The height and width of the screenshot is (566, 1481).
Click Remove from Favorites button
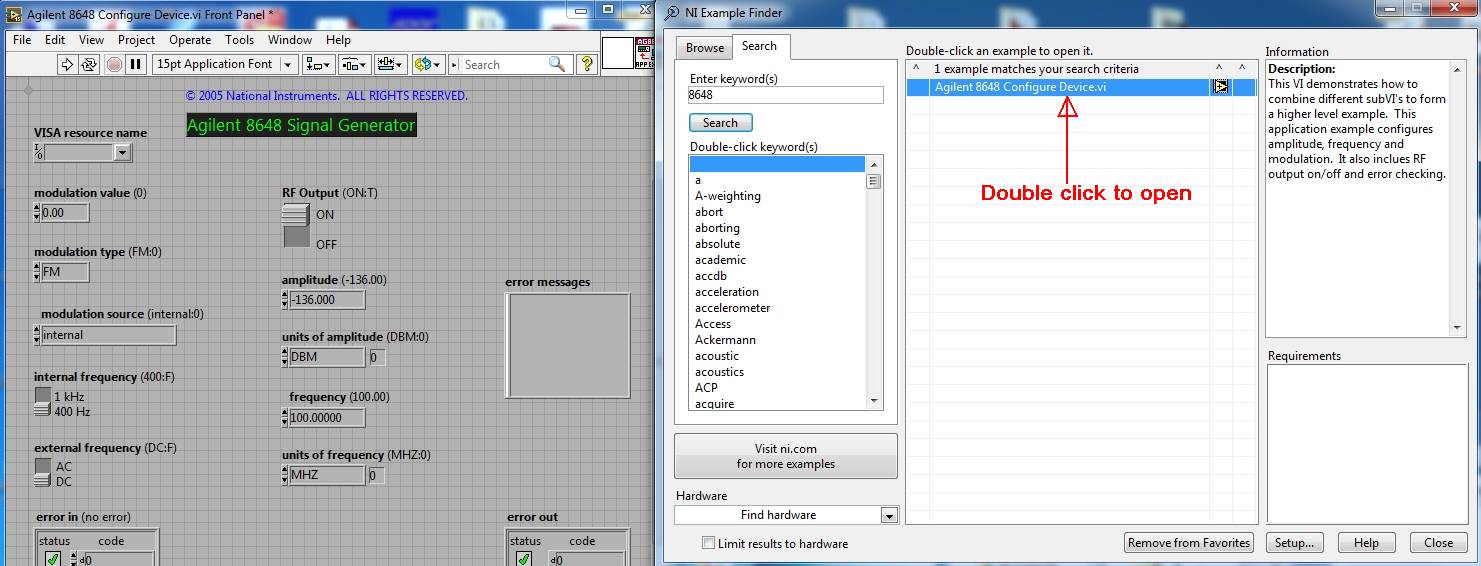tap(1189, 543)
